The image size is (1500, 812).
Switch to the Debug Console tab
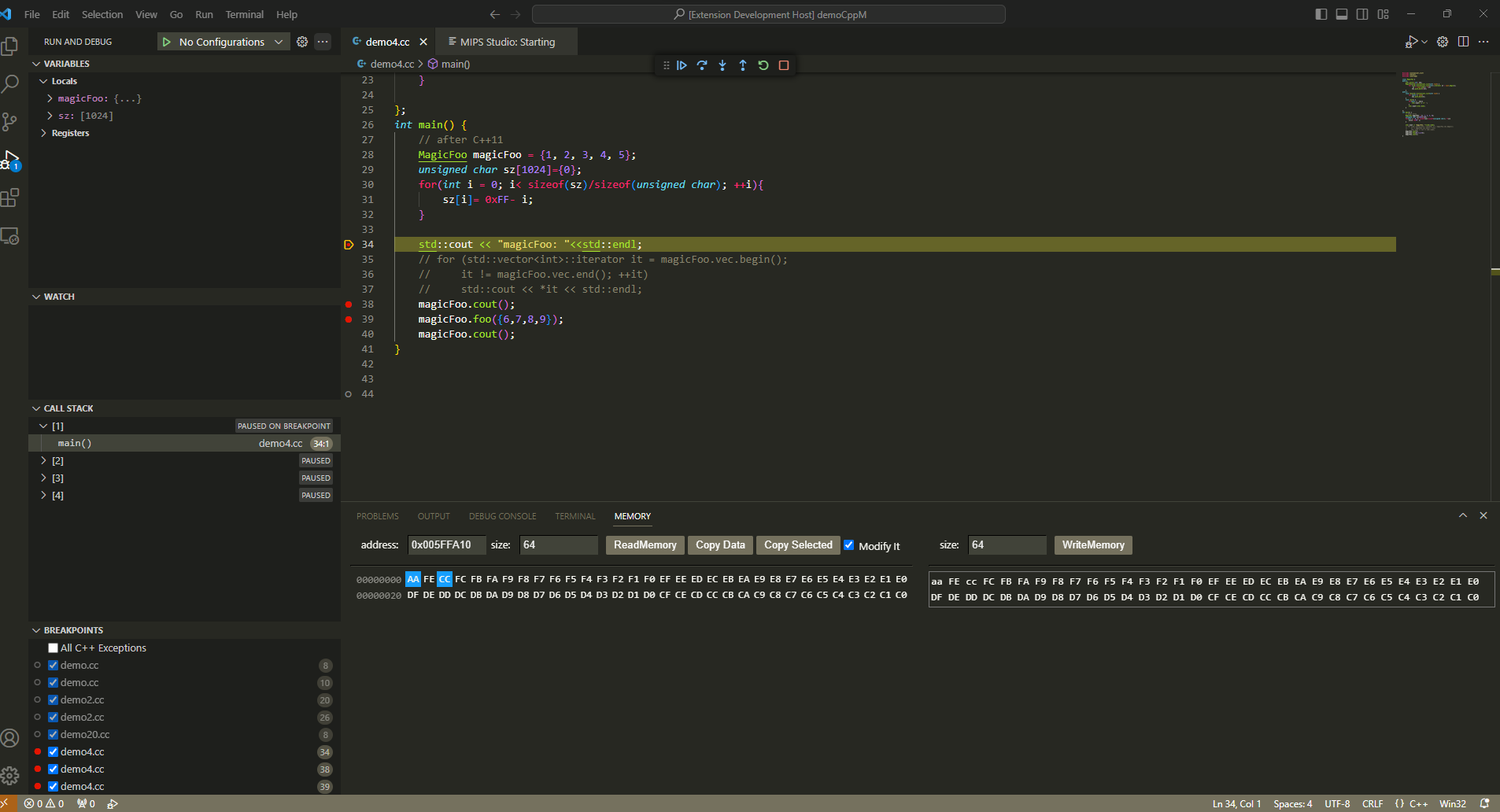tap(502, 516)
